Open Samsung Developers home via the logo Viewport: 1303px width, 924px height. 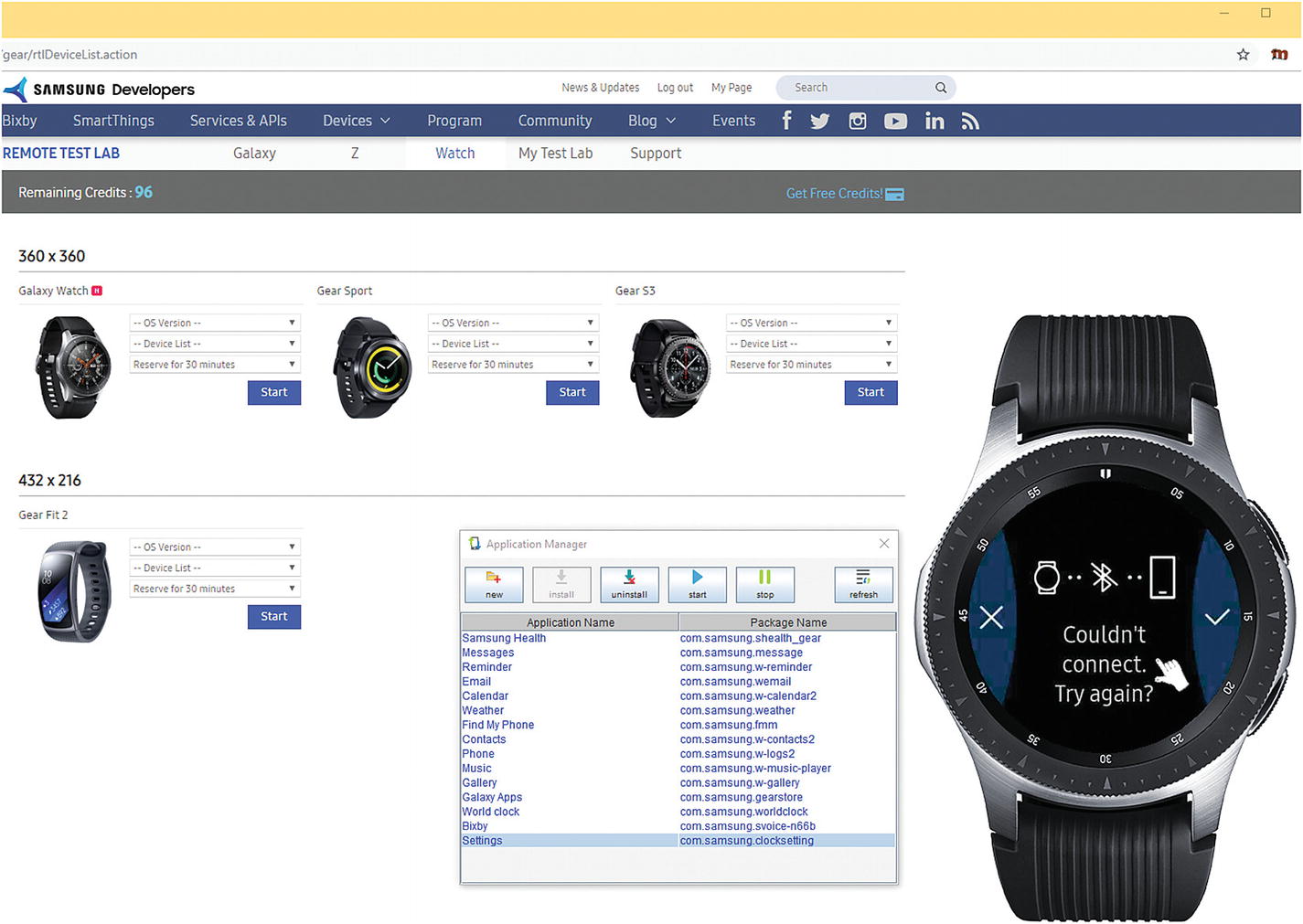click(x=99, y=90)
